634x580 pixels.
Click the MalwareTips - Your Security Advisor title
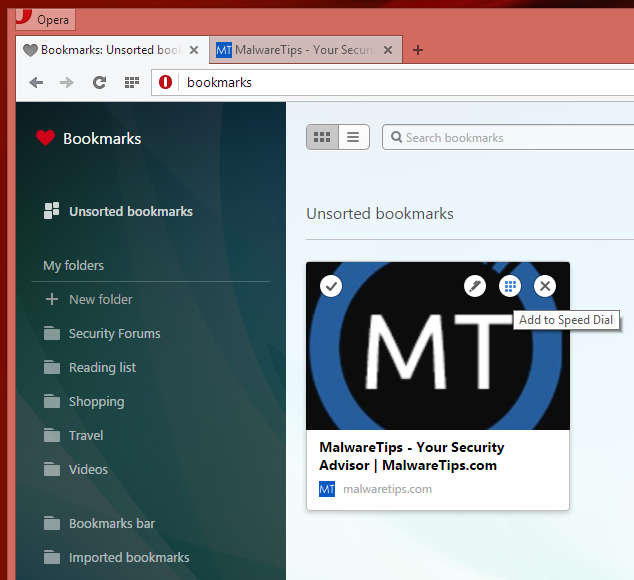[412, 456]
